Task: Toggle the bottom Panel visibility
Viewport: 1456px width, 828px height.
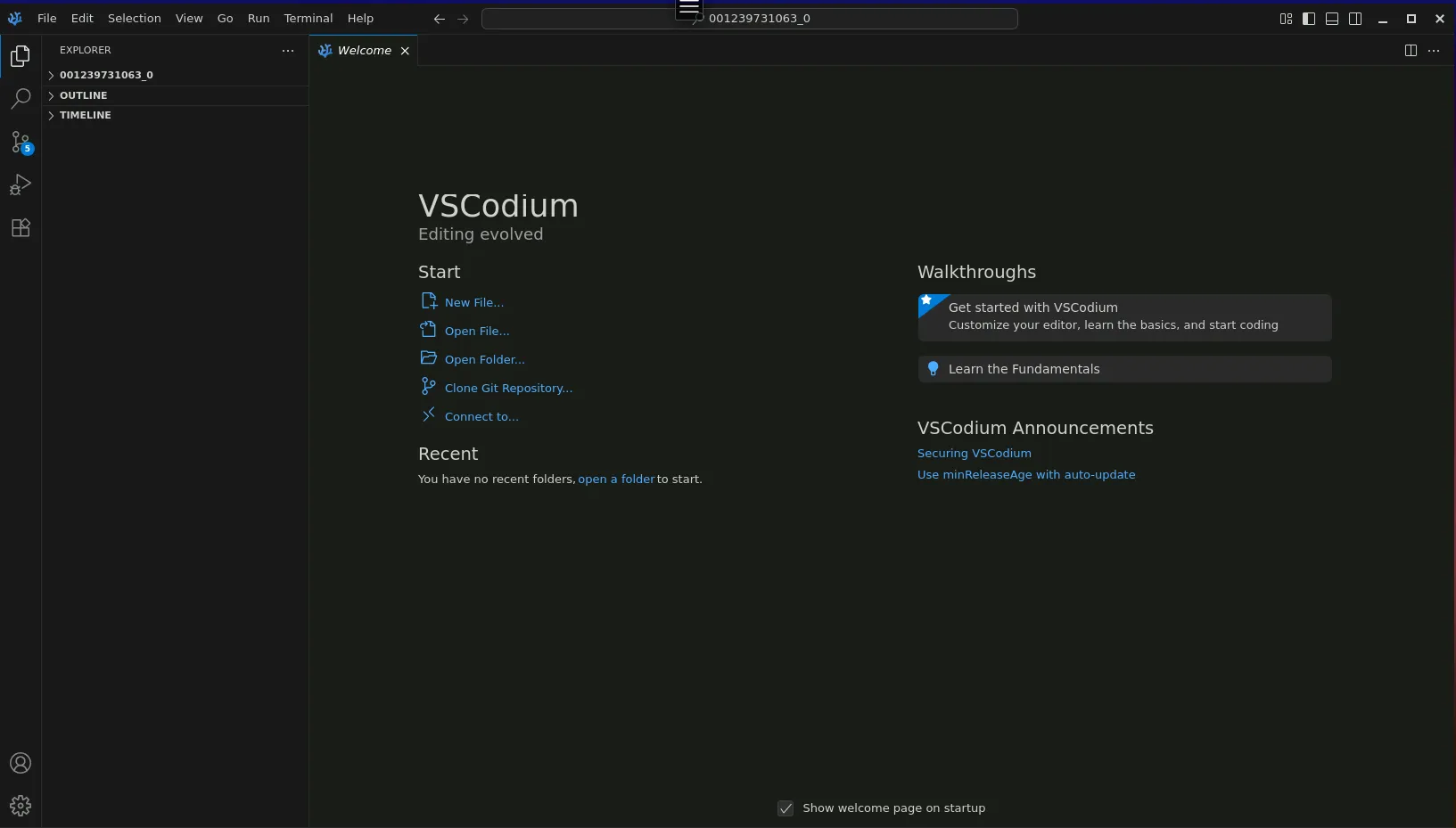Action: click(x=1332, y=19)
